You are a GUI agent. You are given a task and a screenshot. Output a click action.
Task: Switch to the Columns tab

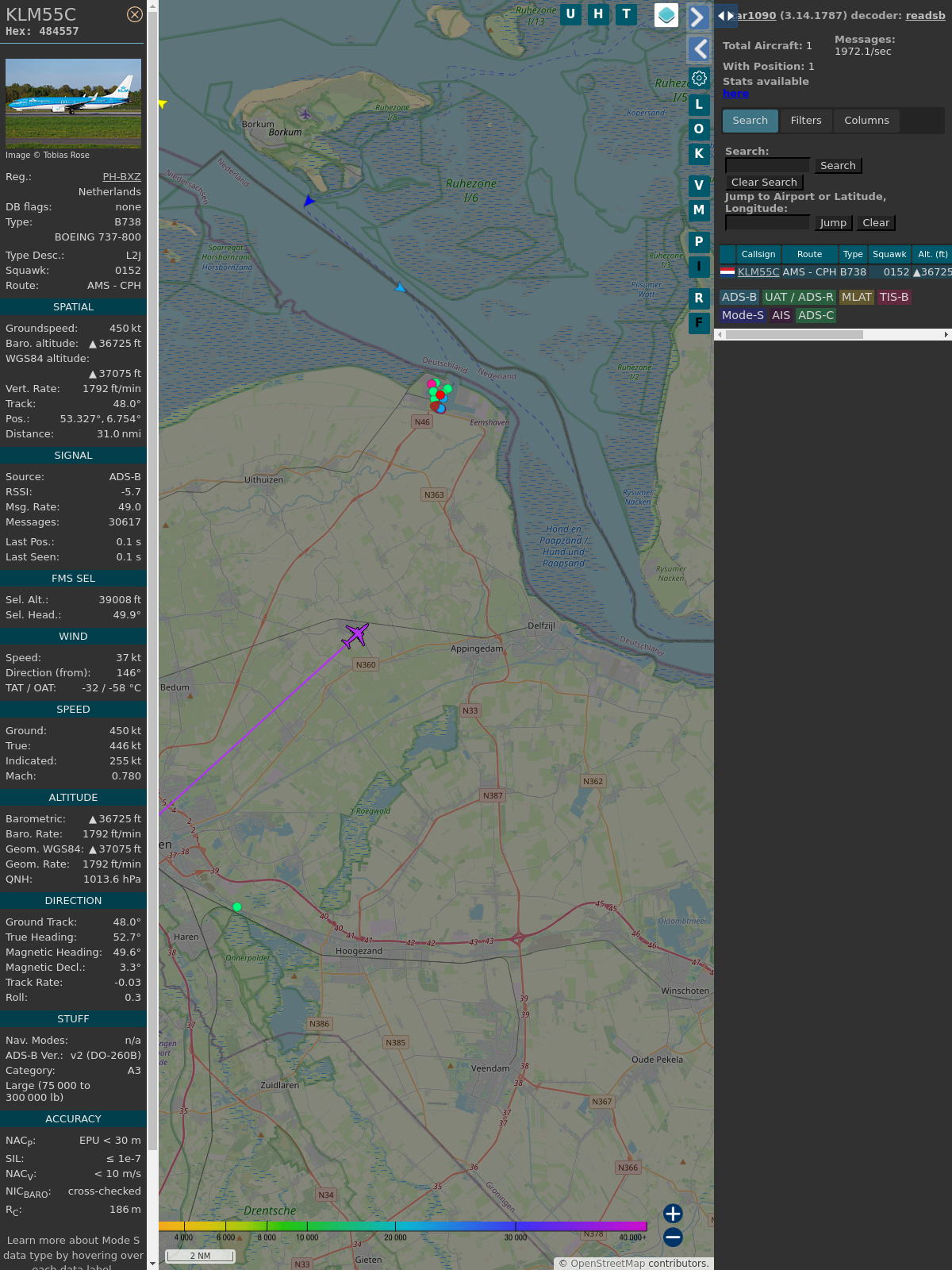point(866,121)
